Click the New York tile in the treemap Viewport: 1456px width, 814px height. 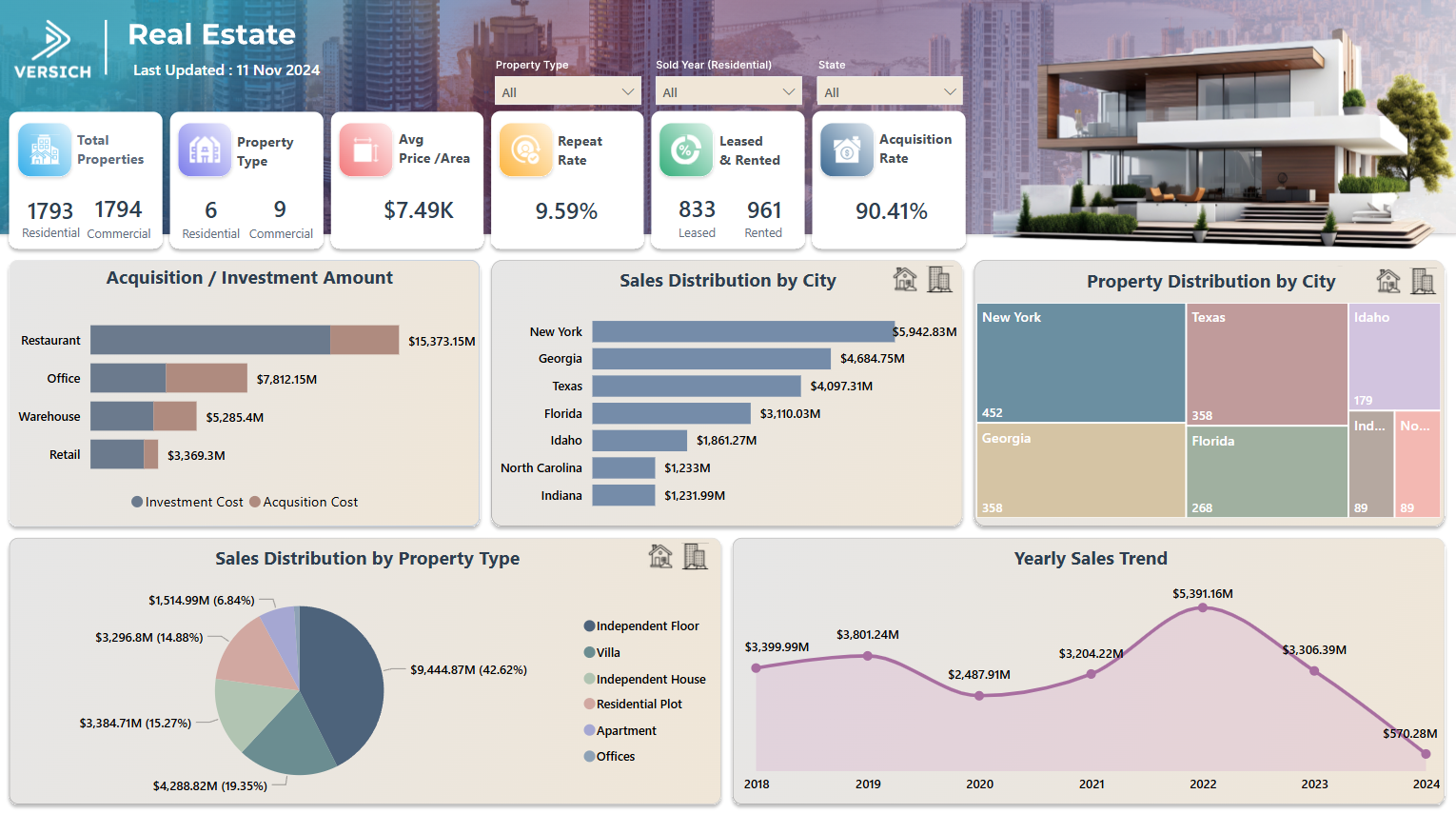[x=1080, y=364]
